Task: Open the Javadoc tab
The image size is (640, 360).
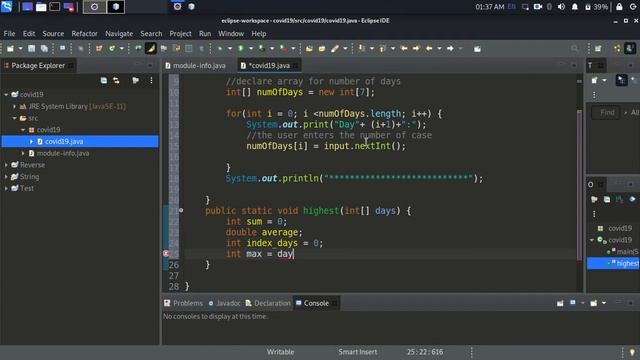Action: [224, 303]
